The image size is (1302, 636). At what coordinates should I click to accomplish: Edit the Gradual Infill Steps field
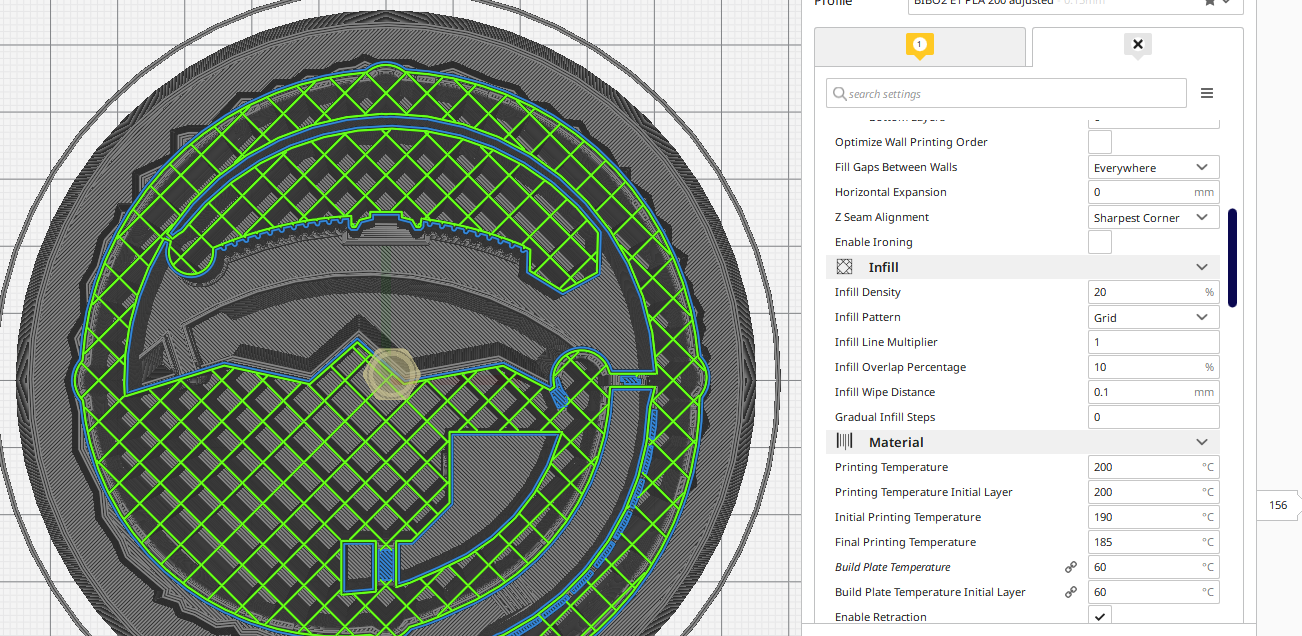[x=1154, y=417]
